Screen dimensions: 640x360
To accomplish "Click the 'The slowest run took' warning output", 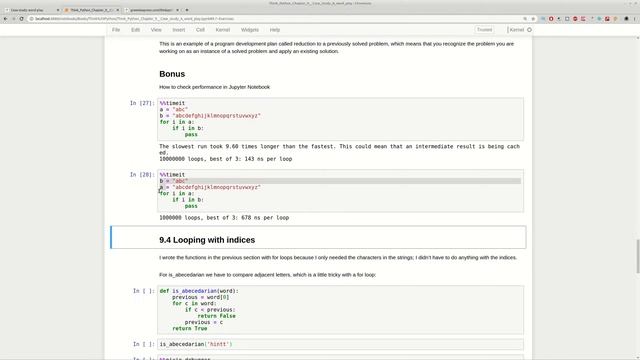I will 339,149.
